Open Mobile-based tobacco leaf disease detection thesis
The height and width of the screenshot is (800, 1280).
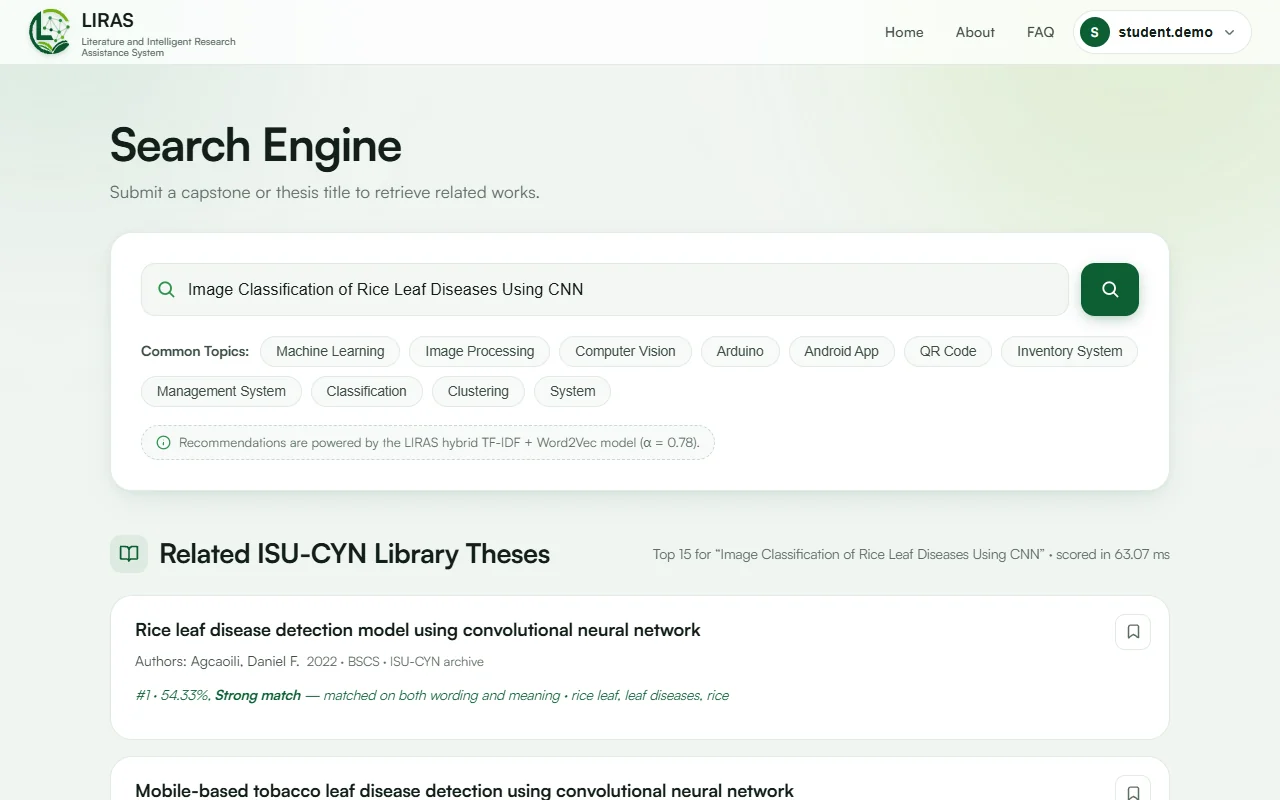(464, 791)
